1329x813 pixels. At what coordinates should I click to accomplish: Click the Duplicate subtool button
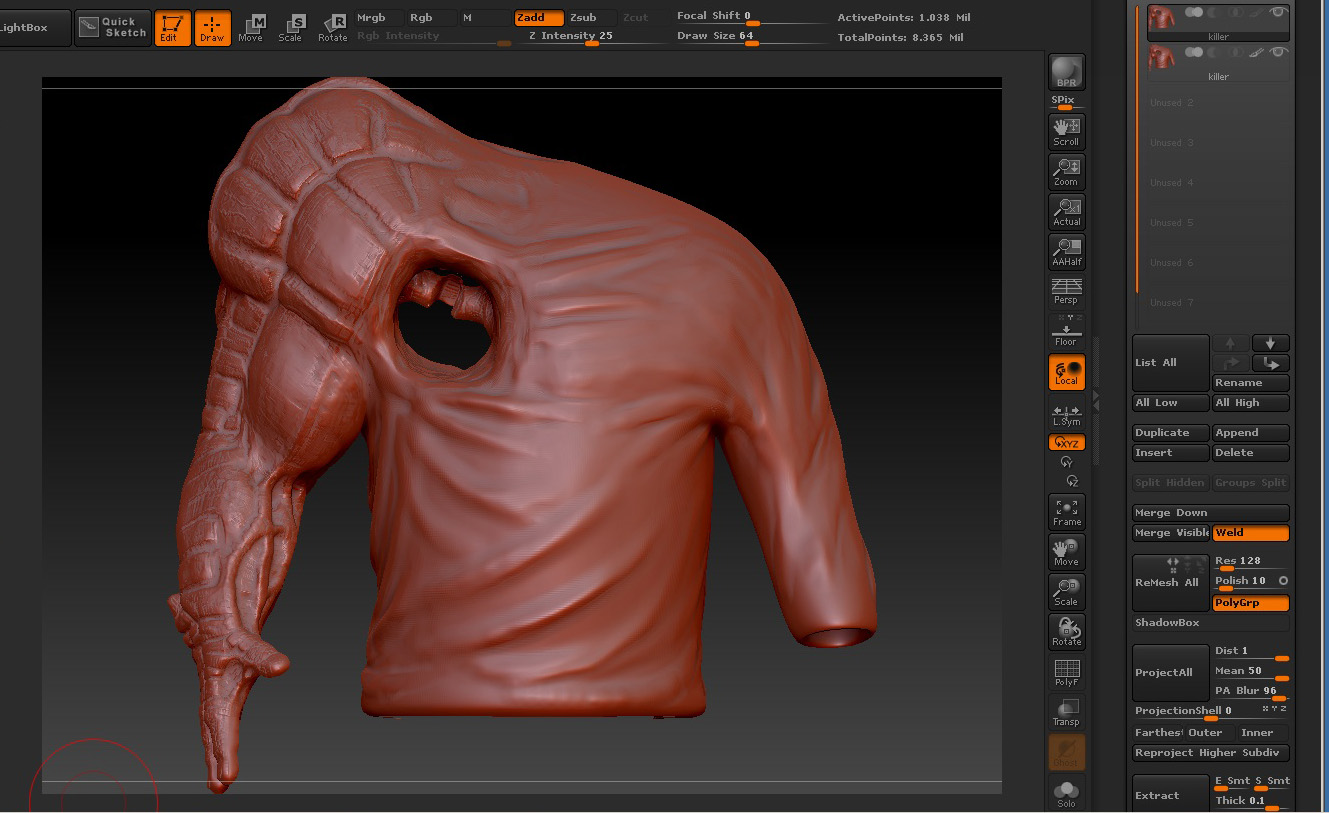(1170, 433)
